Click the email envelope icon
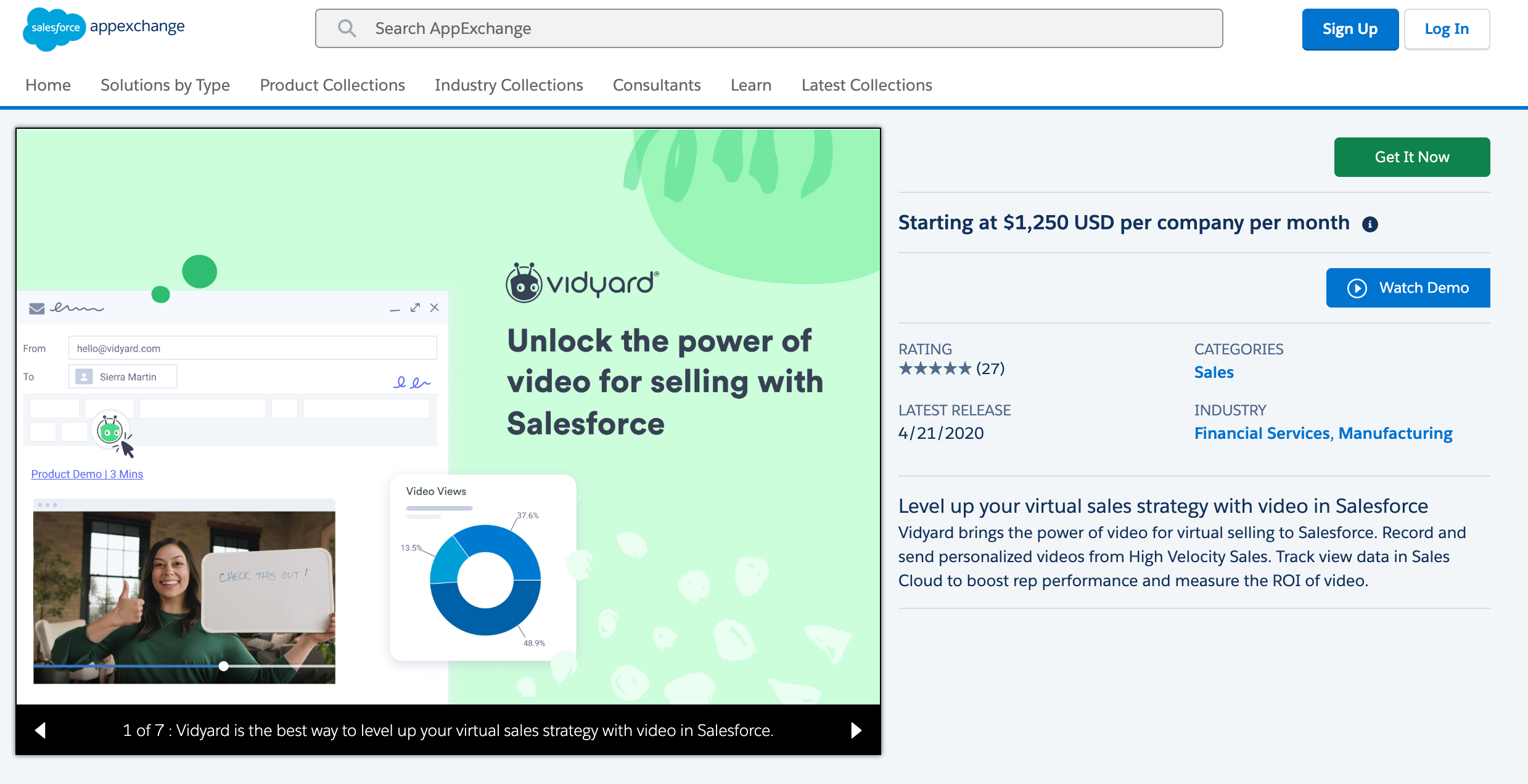This screenshot has height=784, width=1528. point(37,308)
